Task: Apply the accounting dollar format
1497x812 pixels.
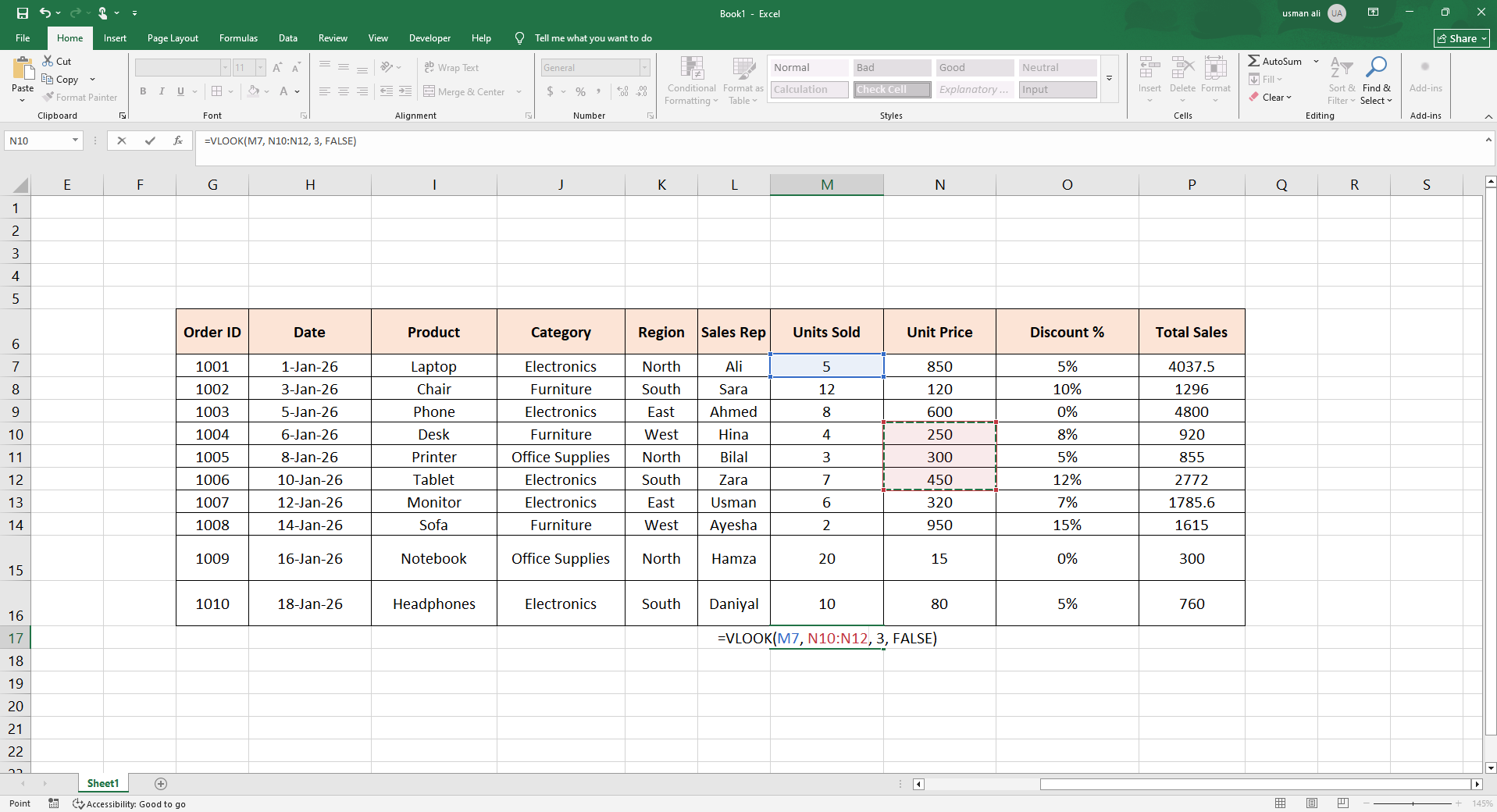Action: [551, 91]
